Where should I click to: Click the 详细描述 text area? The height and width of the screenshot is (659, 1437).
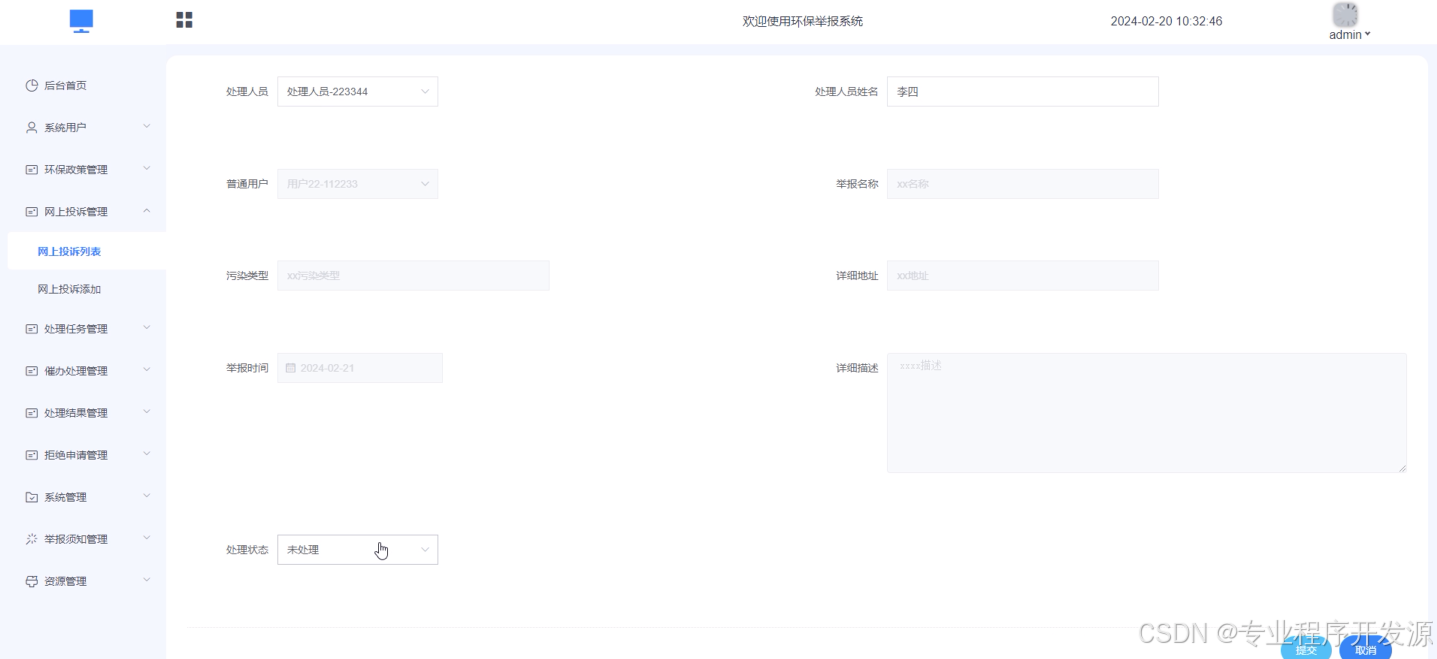tap(1147, 412)
